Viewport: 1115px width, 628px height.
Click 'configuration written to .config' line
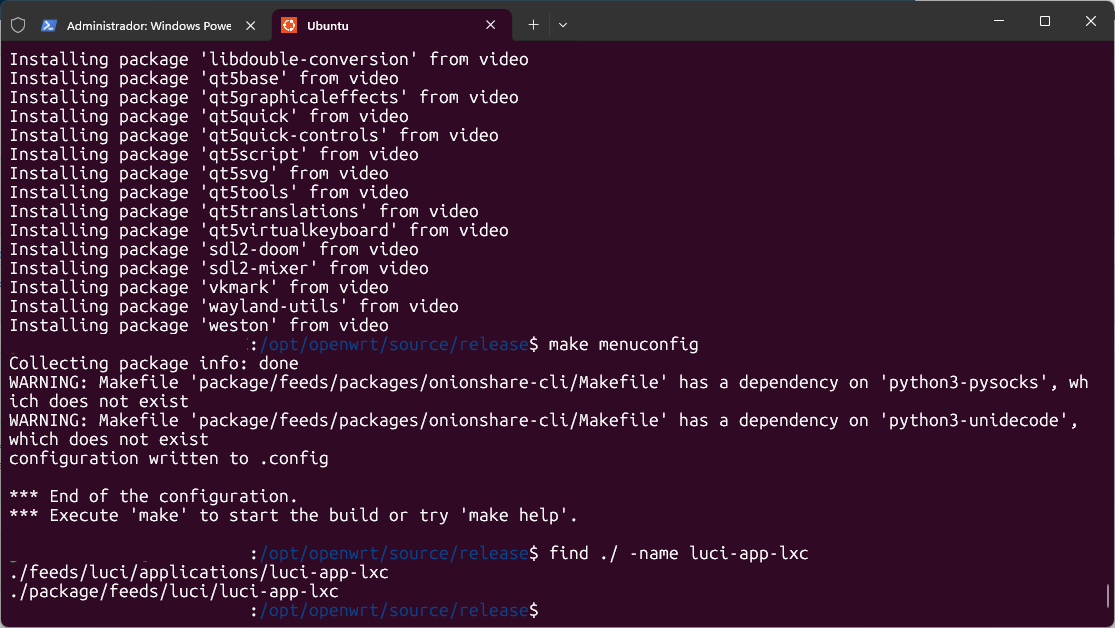[169, 459]
